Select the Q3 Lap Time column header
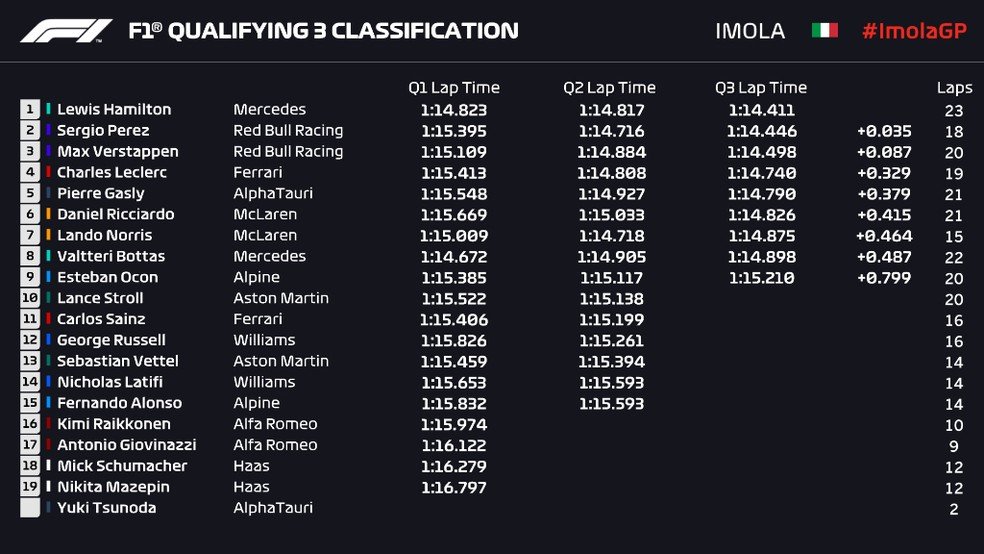Screen dimensions: 984x554 pos(761,88)
